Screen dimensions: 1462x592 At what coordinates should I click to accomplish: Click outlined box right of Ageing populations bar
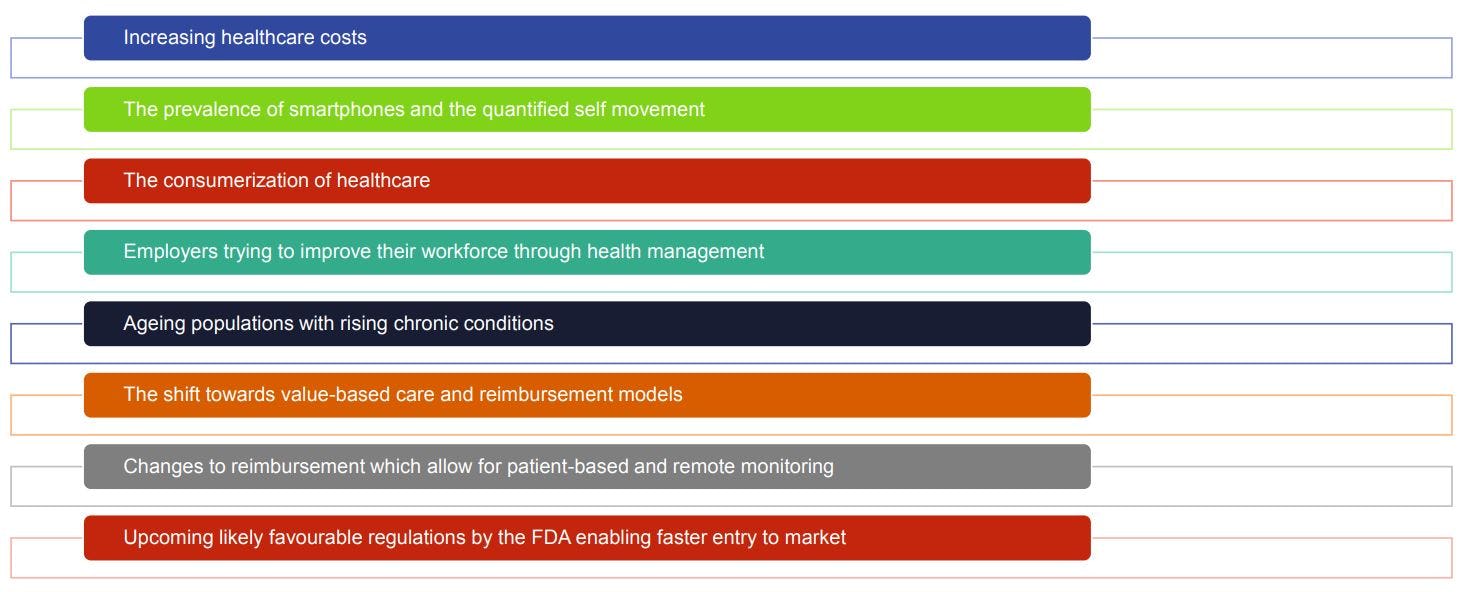point(1271,344)
